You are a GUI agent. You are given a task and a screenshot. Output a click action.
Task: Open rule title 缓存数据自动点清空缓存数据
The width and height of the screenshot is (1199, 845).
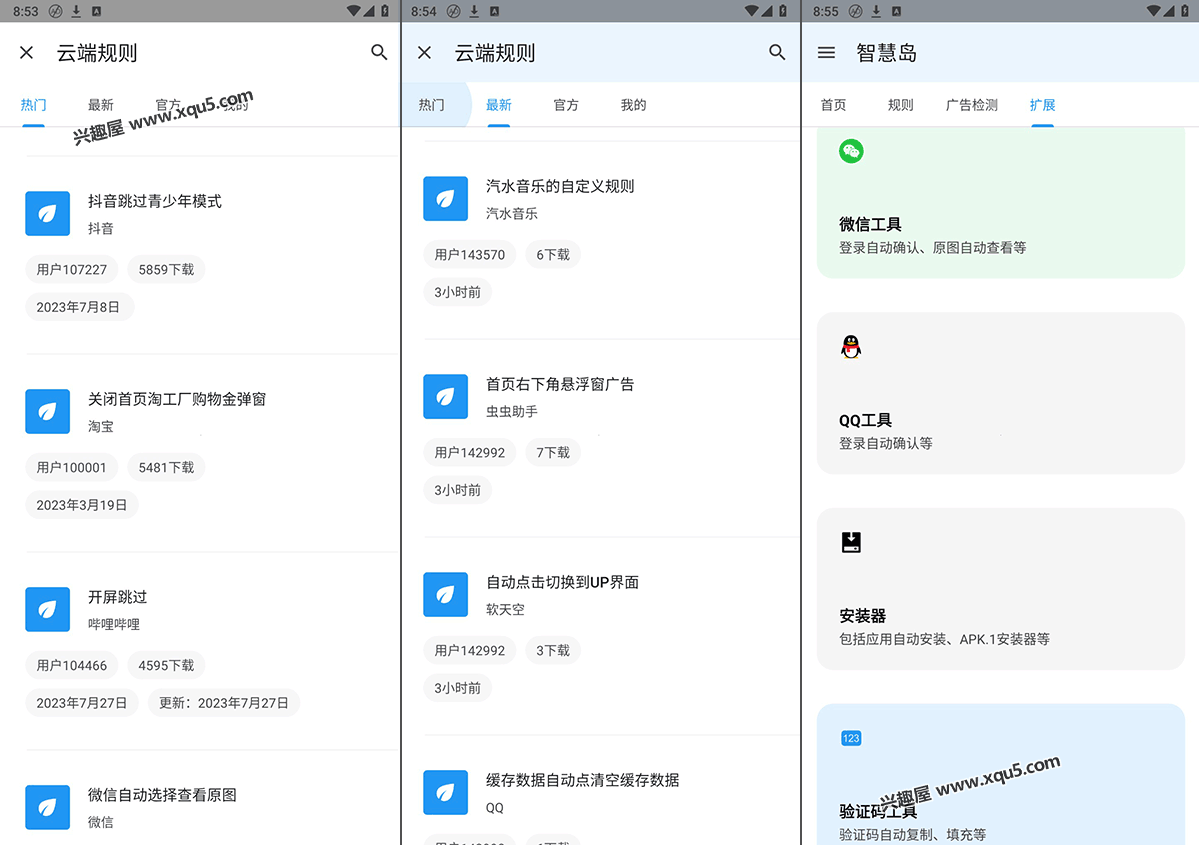[x=583, y=780]
